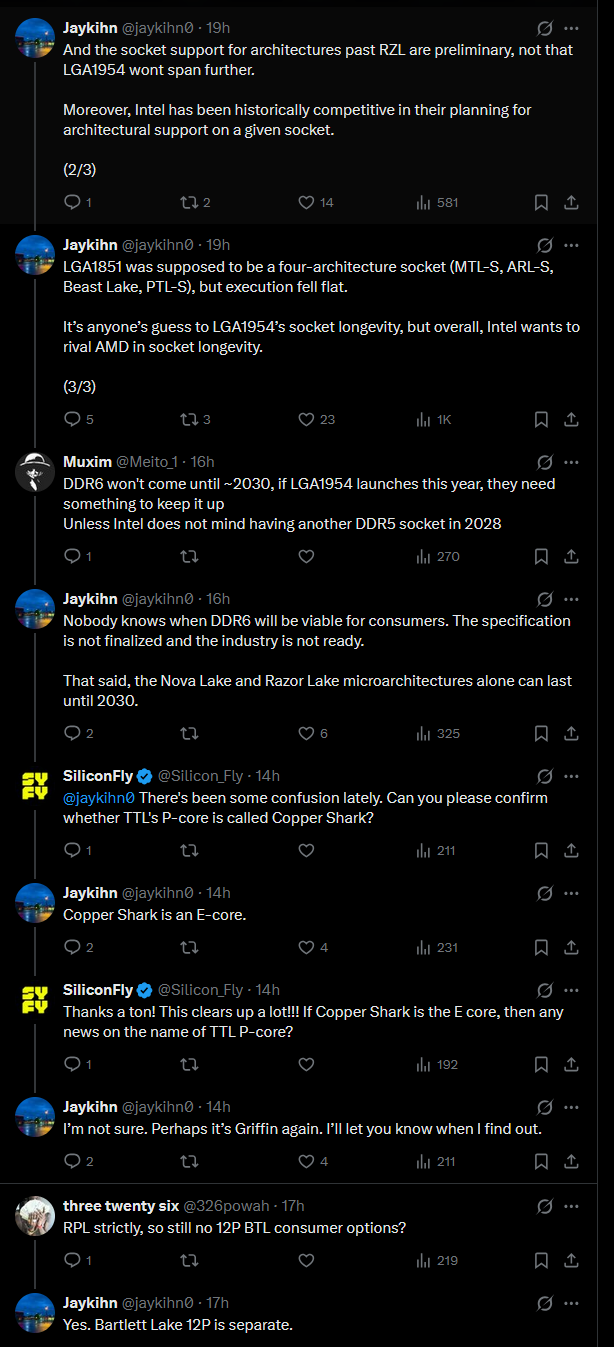
Task: Share SiliconFly's Copper Shark question tweet
Action: (571, 850)
